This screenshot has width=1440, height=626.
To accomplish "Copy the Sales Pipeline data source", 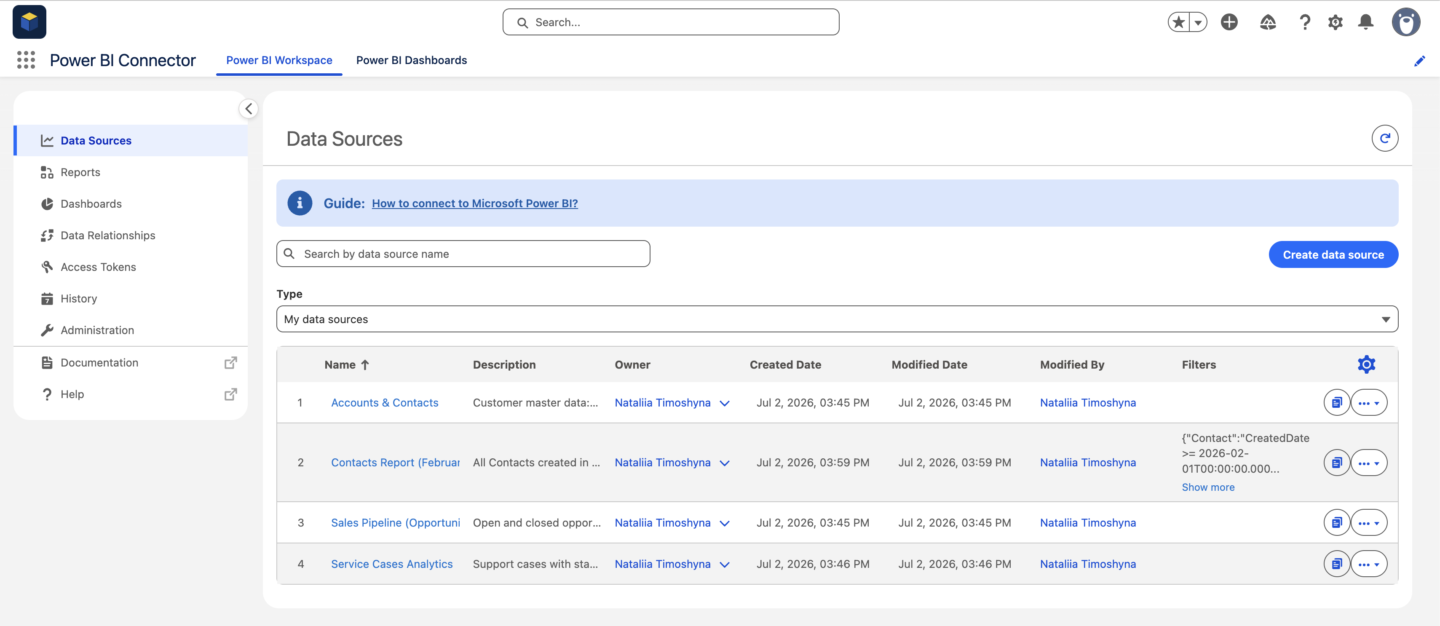I will (x=1336, y=523).
